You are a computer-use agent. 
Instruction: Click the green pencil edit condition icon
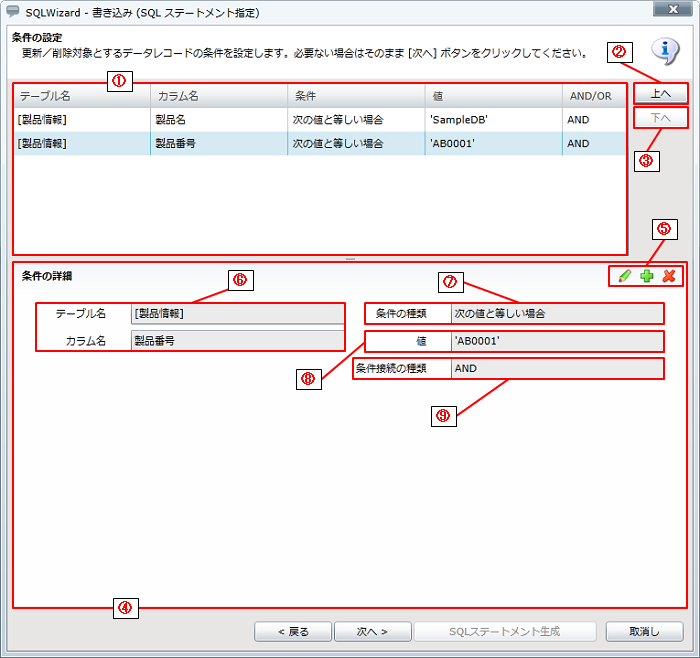pyautogui.click(x=625, y=276)
